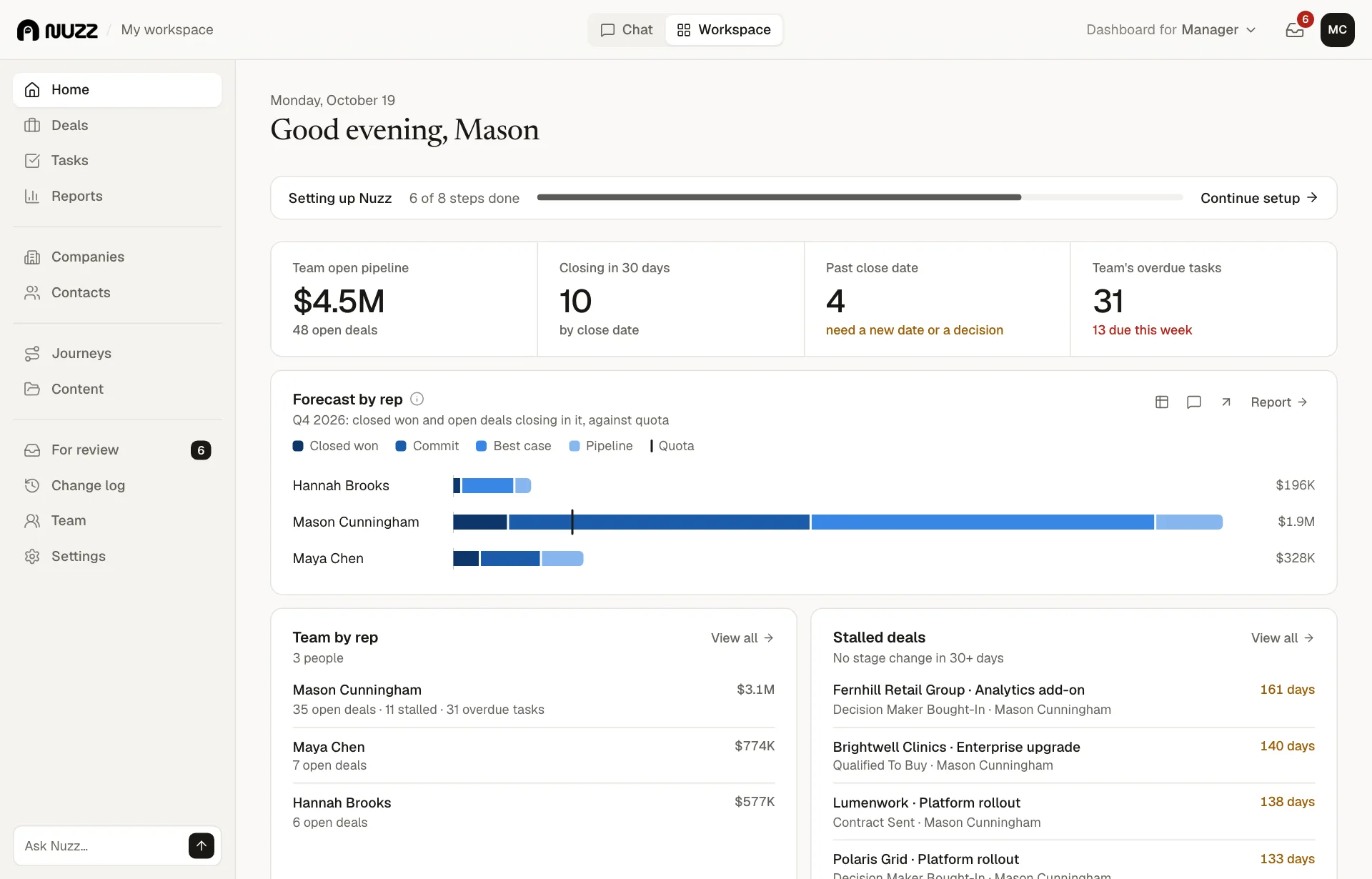
Task: Open Contacts in sidebar
Action: tap(117, 292)
